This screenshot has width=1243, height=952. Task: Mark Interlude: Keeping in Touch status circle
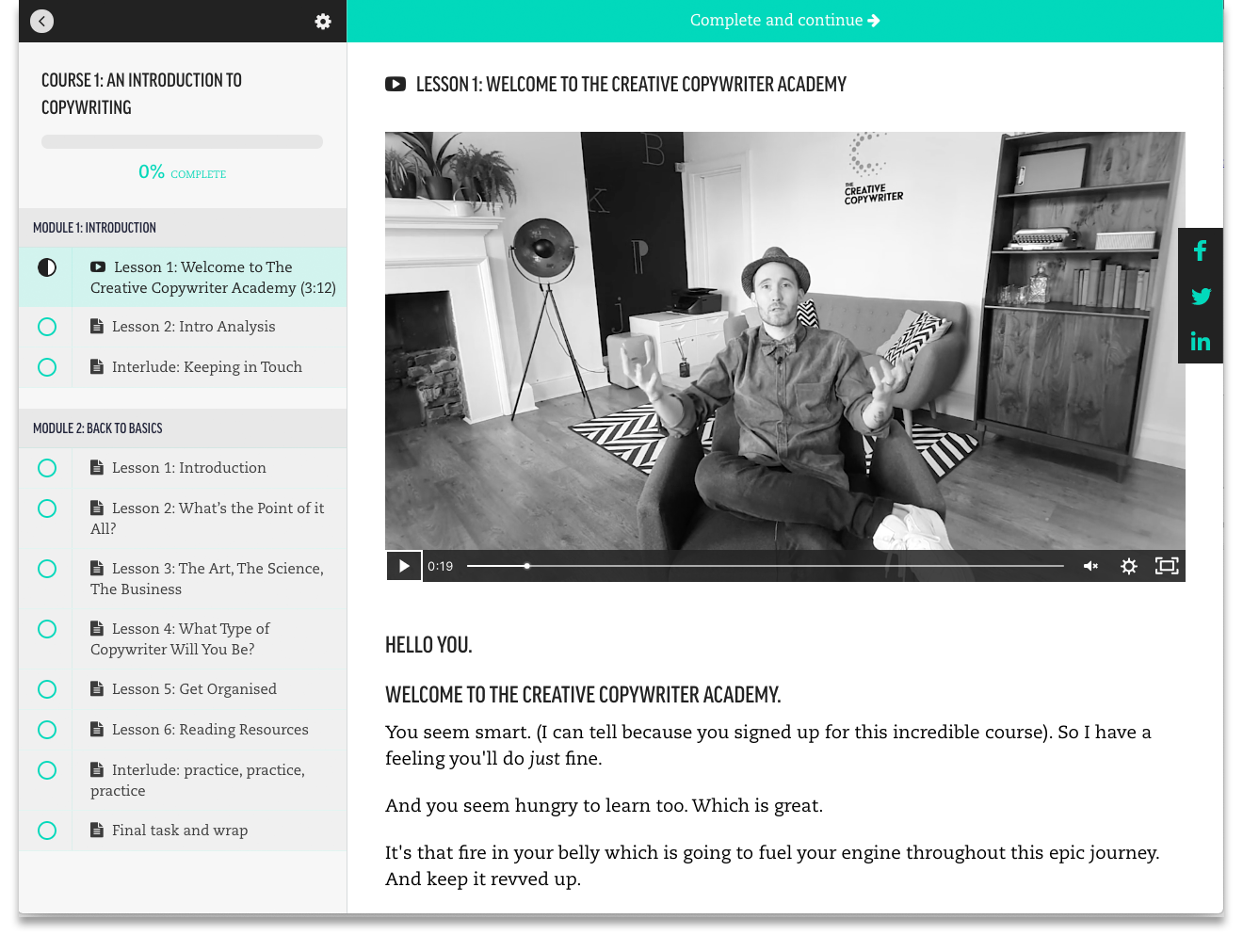(47, 367)
